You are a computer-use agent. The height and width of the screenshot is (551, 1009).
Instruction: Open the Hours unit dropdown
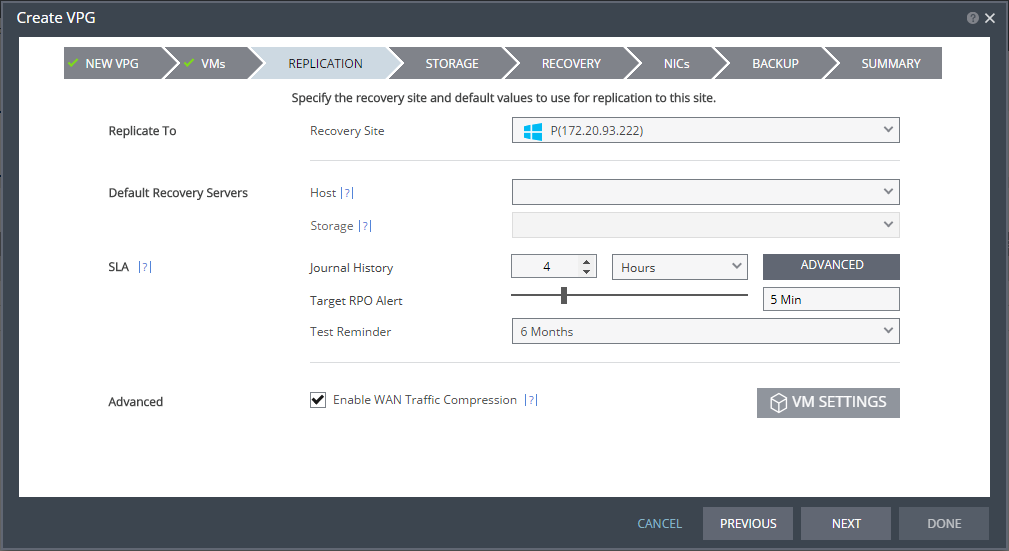coord(680,267)
